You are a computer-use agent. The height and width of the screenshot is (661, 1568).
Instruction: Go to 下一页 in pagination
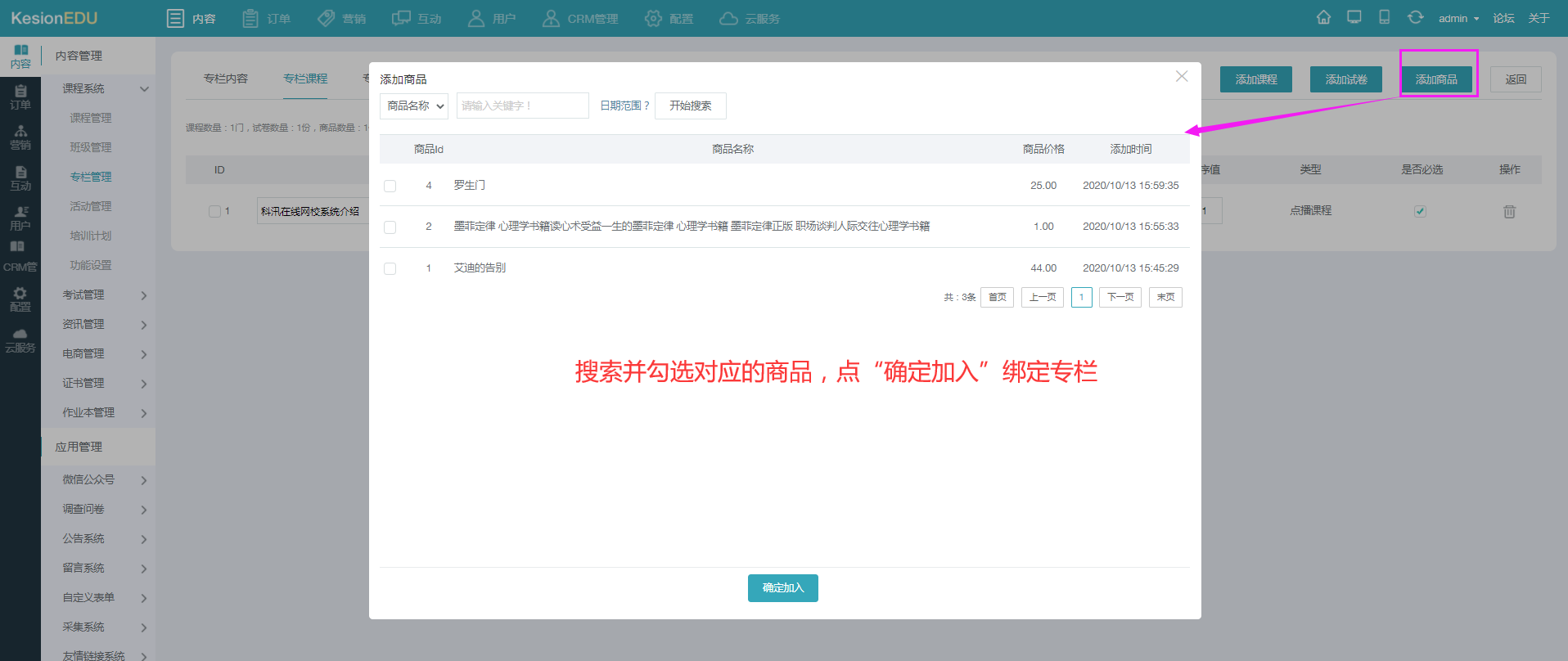coord(1120,297)
